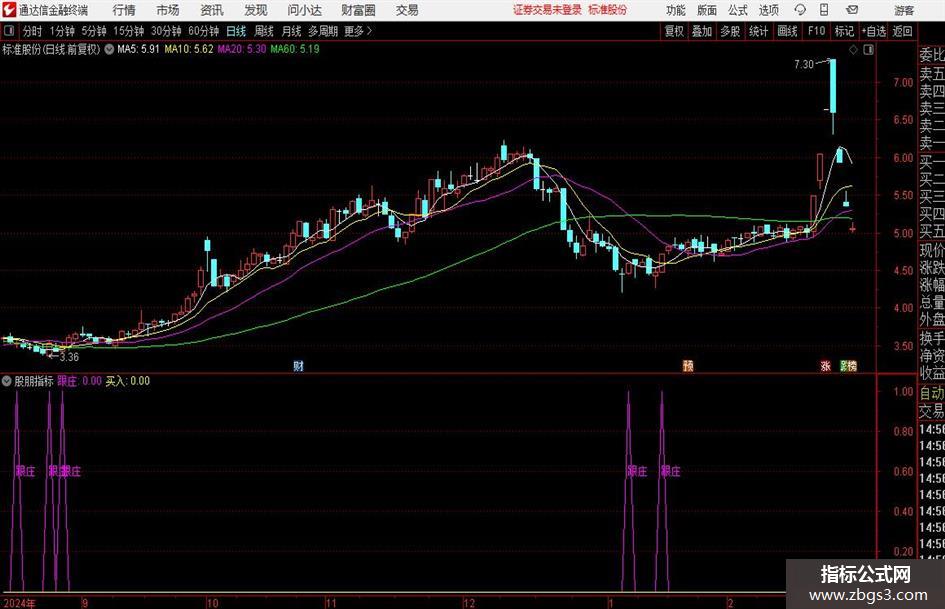
Task: Click the 游客 user account button
Action: click(x=904, y=10)
